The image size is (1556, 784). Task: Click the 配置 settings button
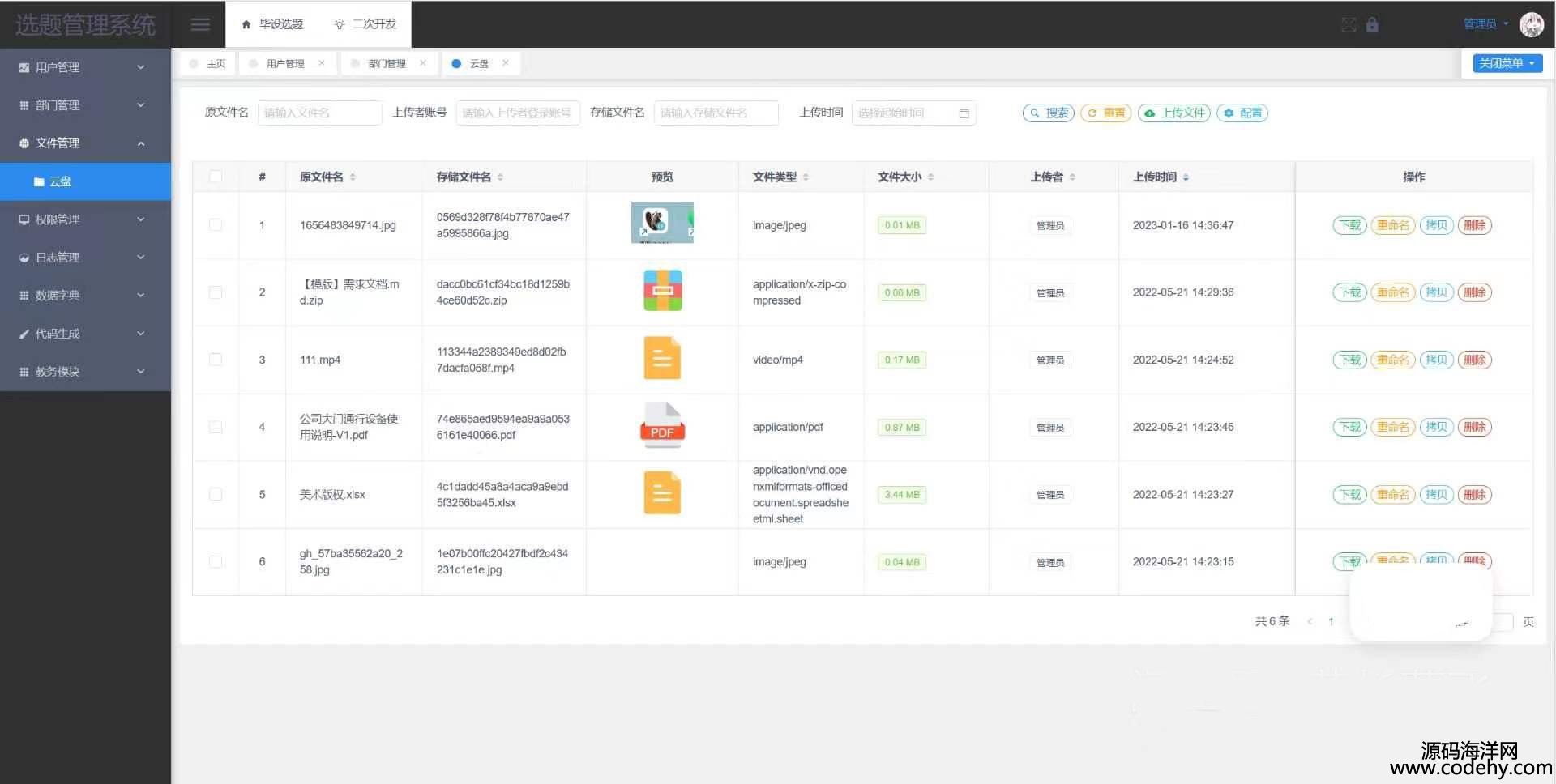click(x=1242, y=113)
